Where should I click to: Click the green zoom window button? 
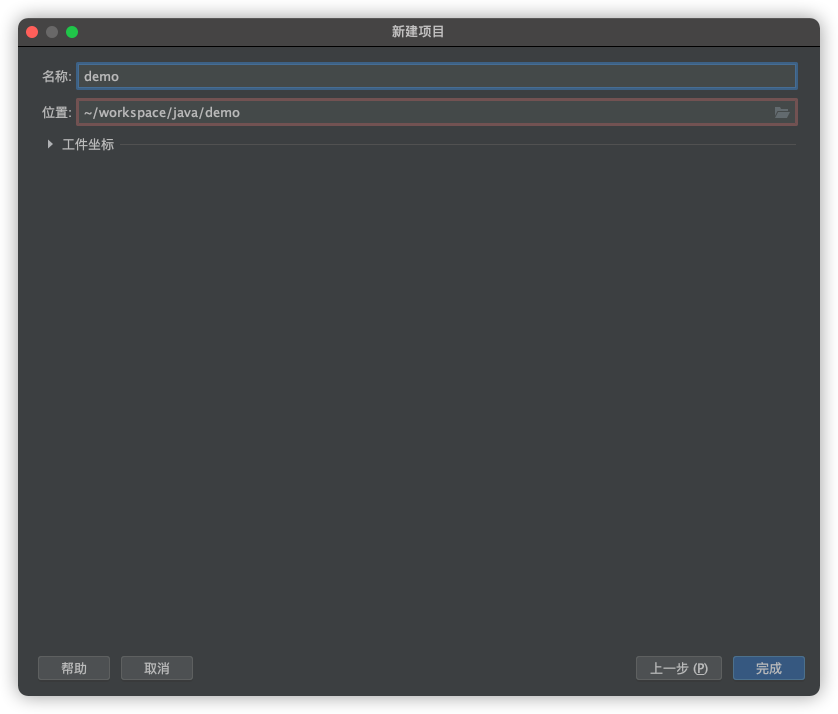(72, 32)
